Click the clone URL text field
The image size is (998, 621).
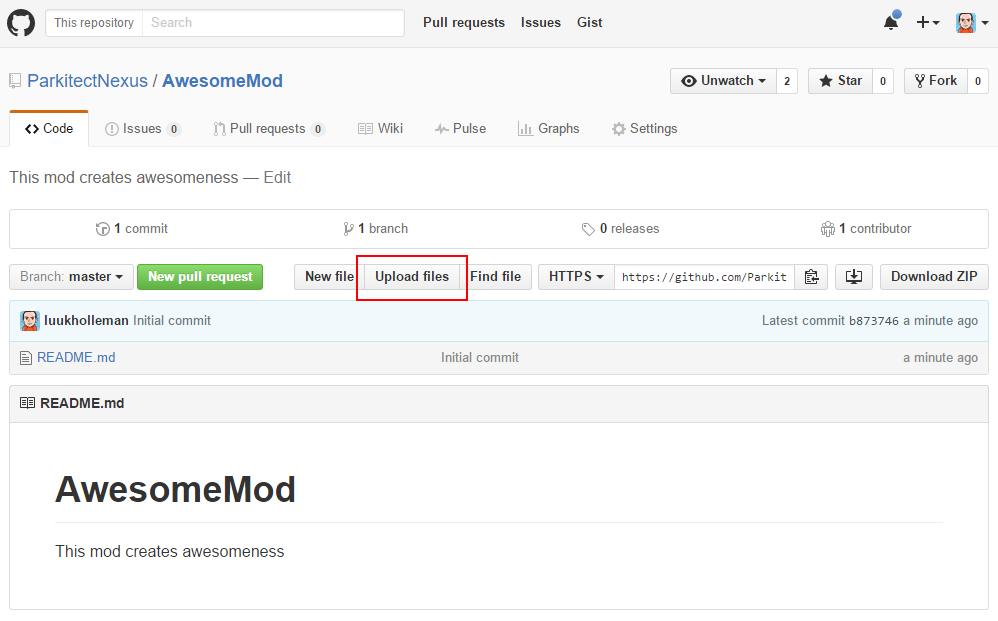(704, 277)
